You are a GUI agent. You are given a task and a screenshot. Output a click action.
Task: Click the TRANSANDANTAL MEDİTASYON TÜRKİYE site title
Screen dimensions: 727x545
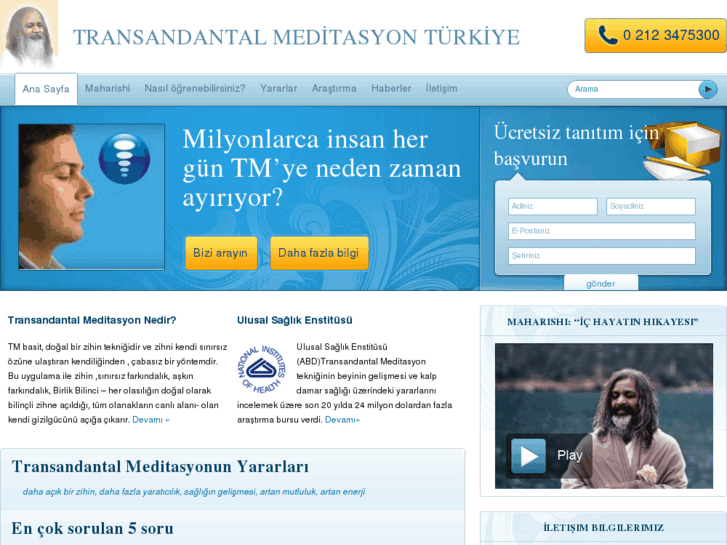coord(296,37)
